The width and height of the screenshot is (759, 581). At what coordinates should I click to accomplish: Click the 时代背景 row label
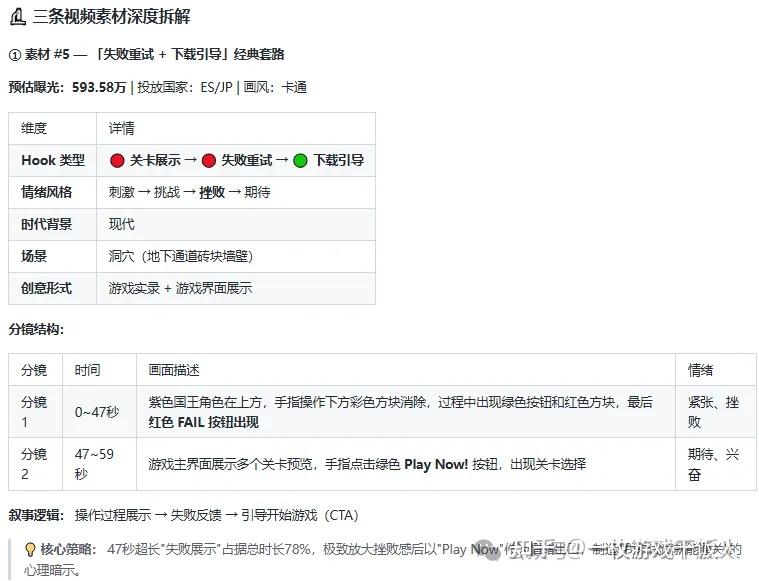pyautogui.click(x=46, y=224)
